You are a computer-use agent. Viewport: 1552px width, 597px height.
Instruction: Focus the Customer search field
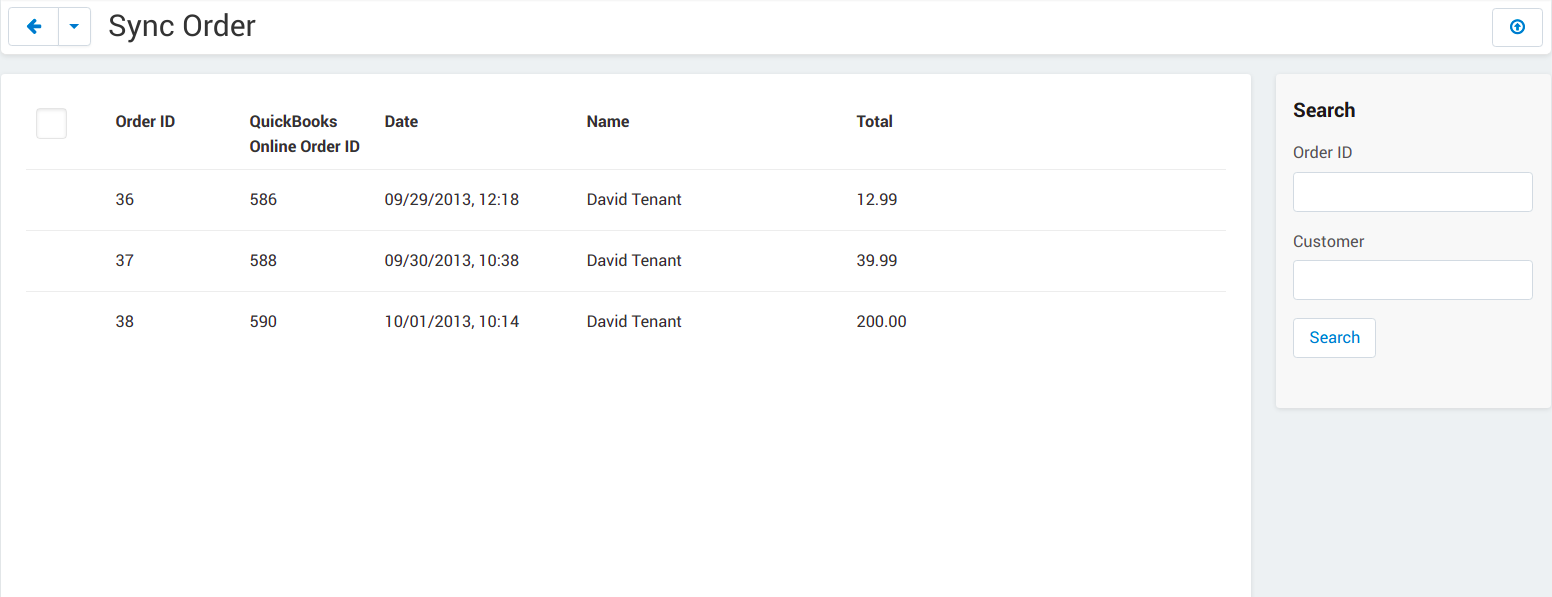pos(1412,280)
